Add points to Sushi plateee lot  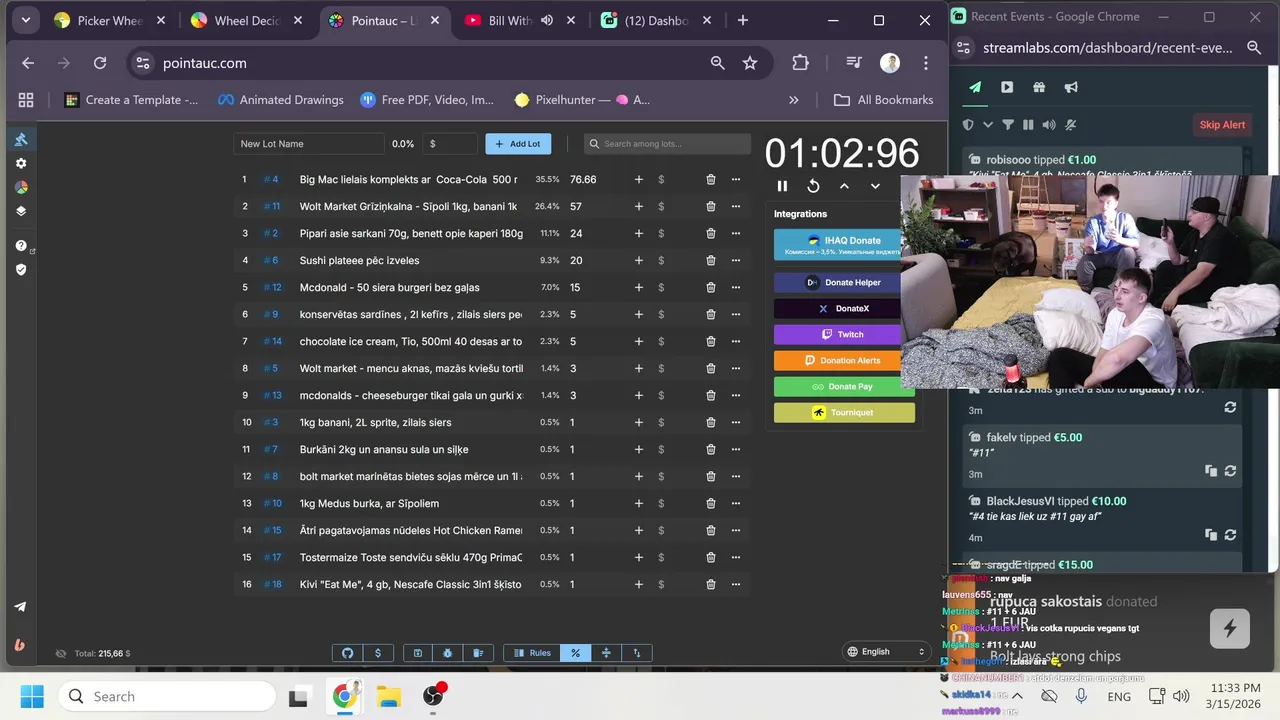[639, 260]
